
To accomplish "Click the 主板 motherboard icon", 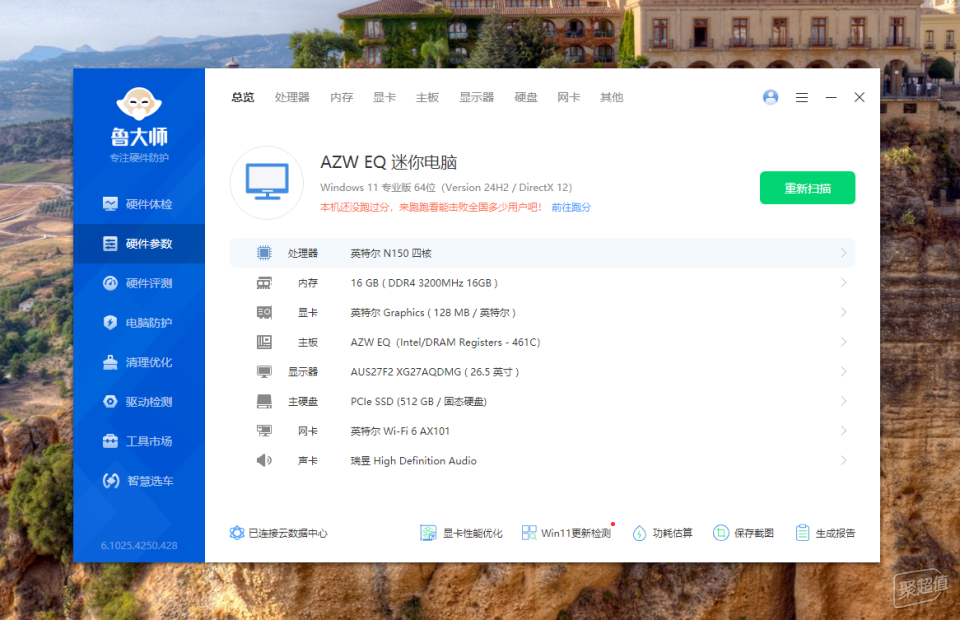I will (x=264, y=342).
